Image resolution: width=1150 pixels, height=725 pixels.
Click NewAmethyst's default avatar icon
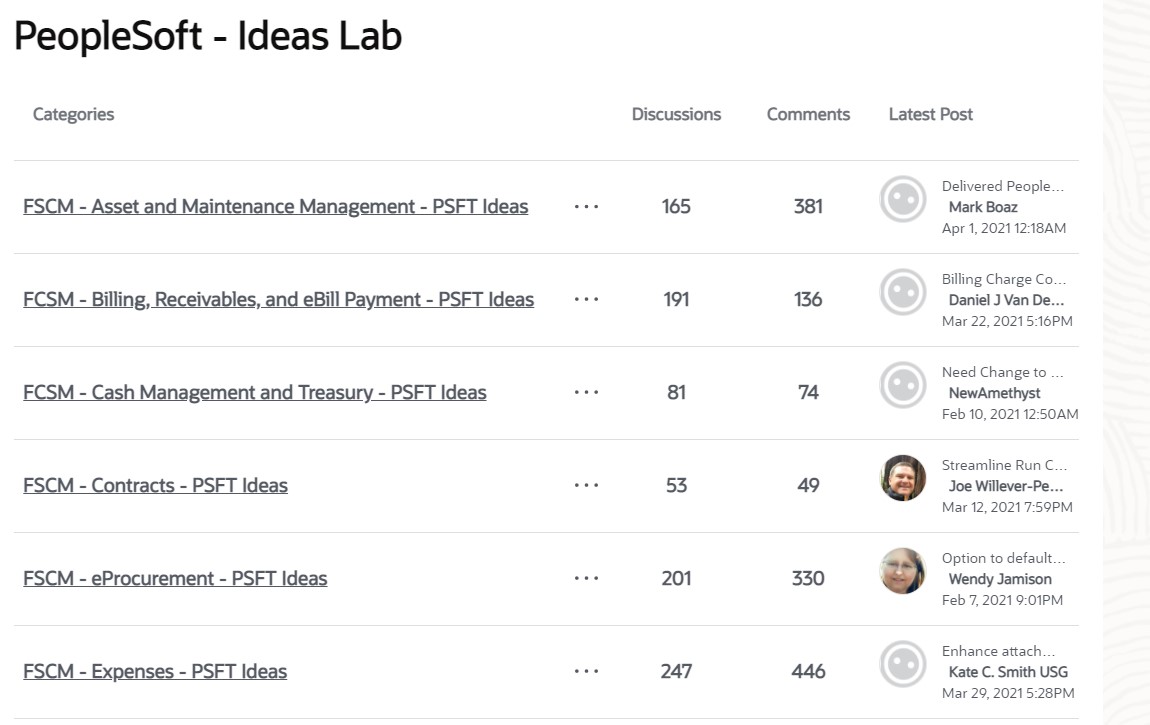pos(903,385)
